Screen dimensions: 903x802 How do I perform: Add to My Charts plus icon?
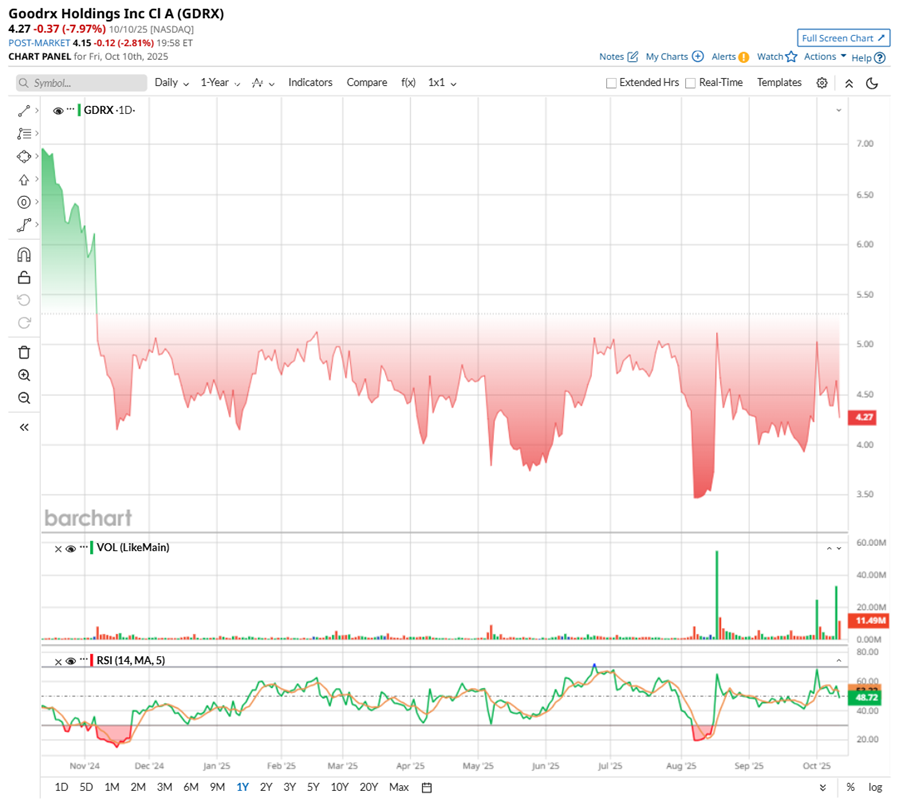coord(697,56)
